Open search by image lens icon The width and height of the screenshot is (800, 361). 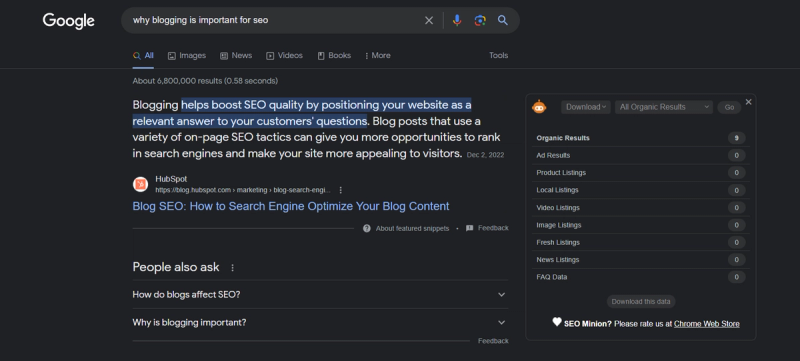coord(480,20)
